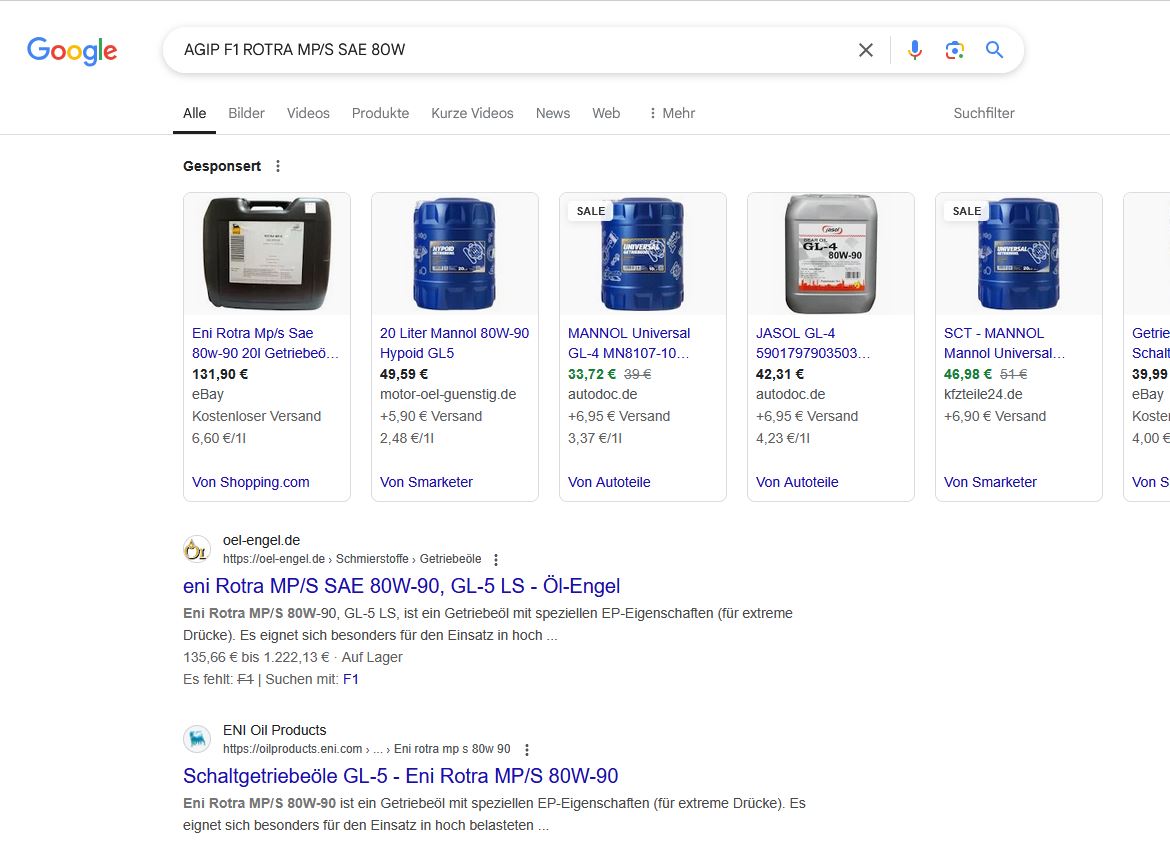Open Google Lens image search

click(x=954, y=50)
